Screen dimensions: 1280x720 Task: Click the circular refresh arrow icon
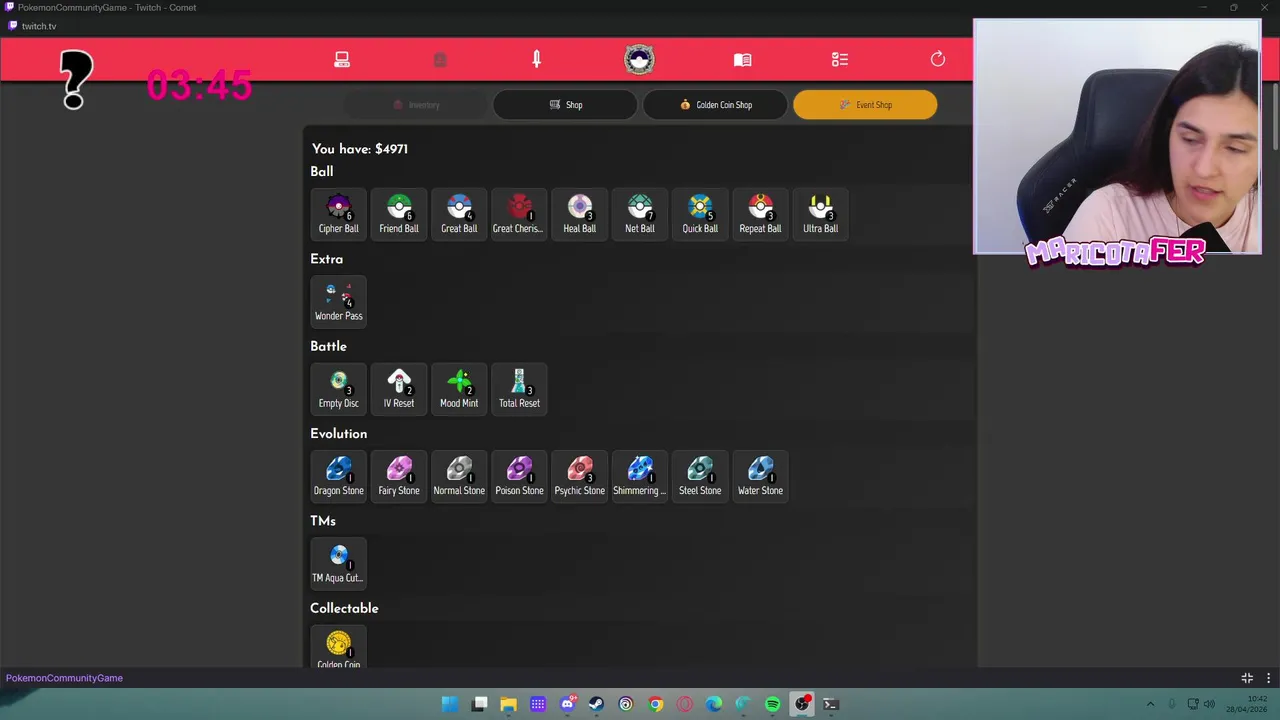click(x=938, y=60)
